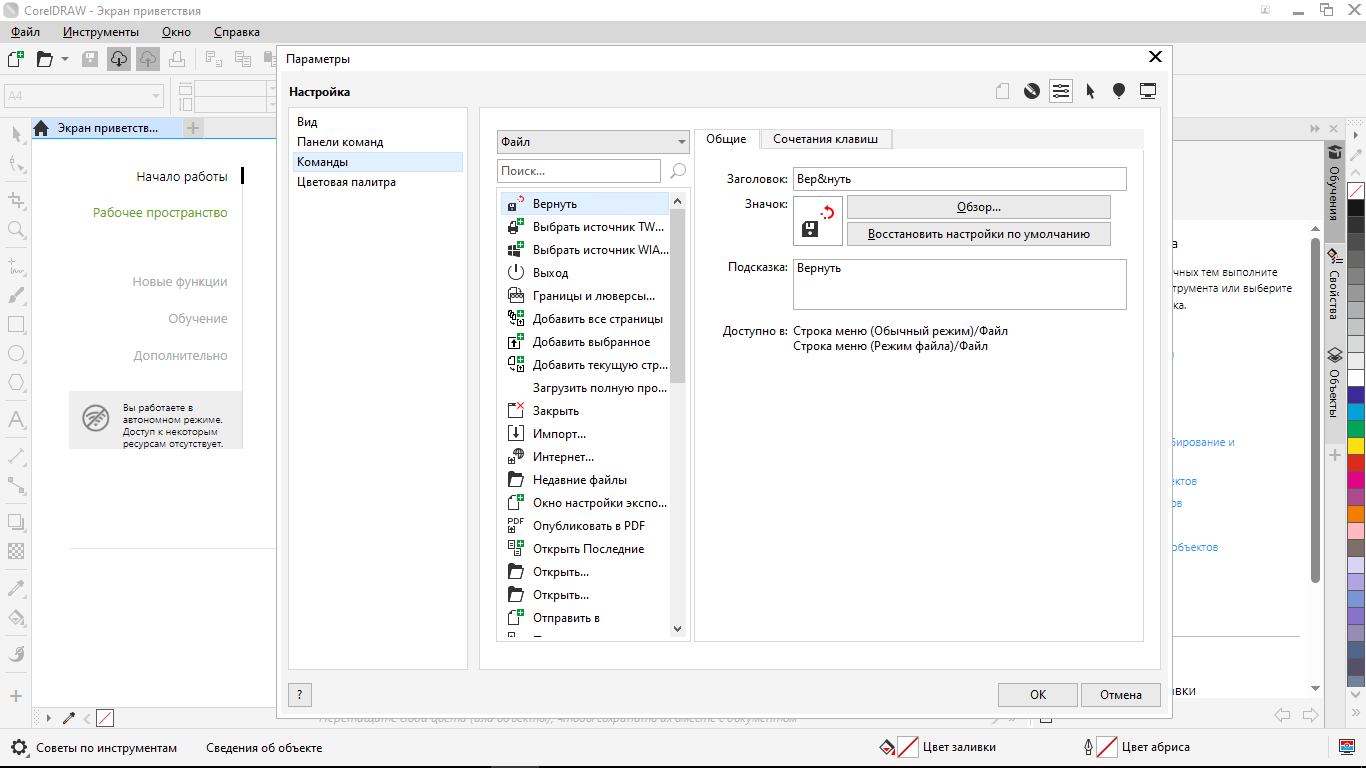This screenshot has width=1366, height=768.
Task: Click the Обзор... button
Action: [x=979, y=207]
